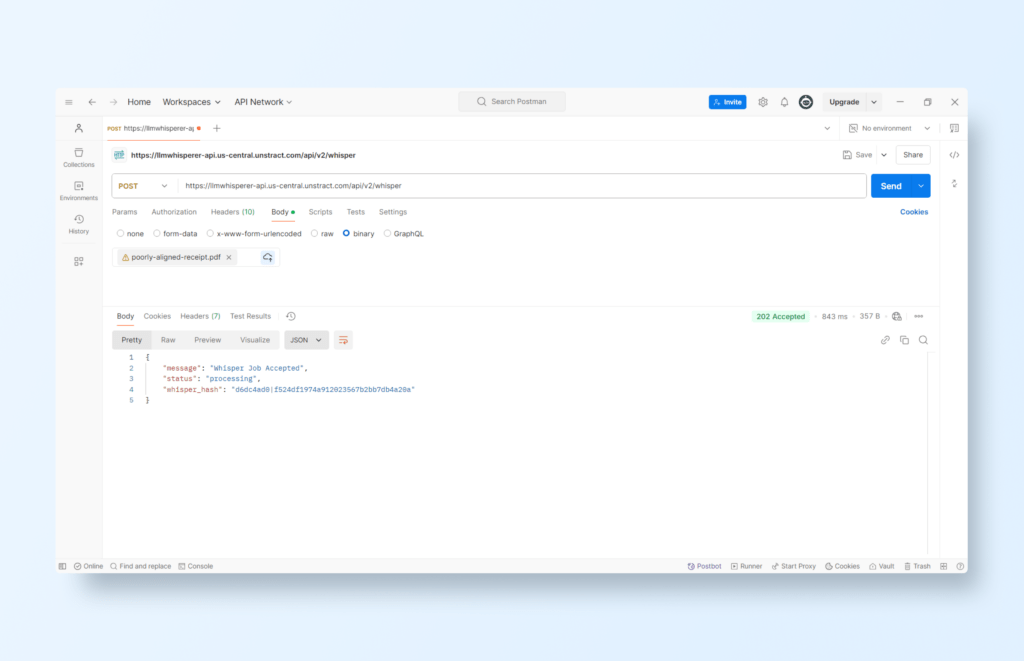Open the Test Results response tab
Screen dimensions: 1024x661
point(250,316)
